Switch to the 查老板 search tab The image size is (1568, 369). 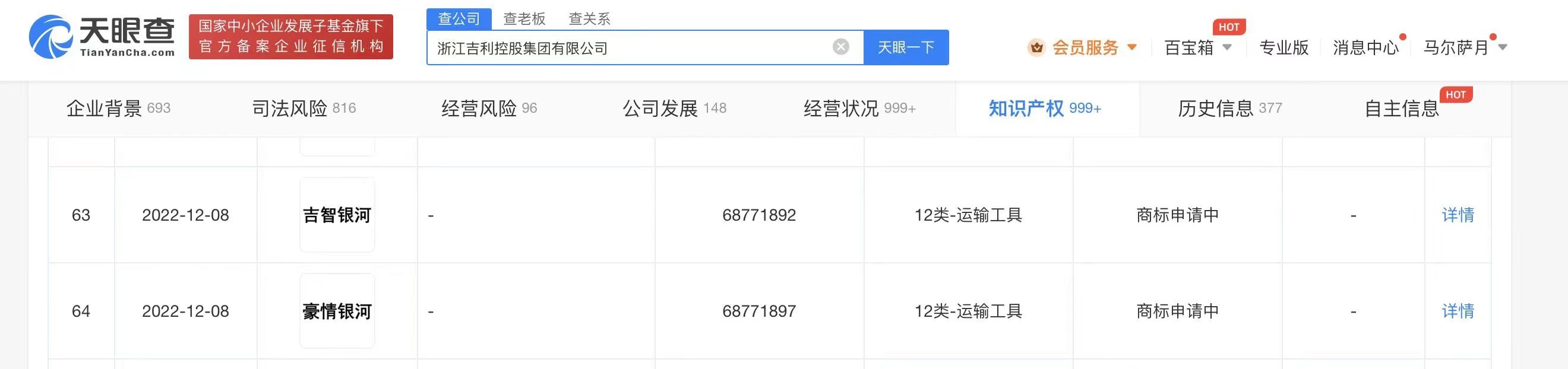524,19
